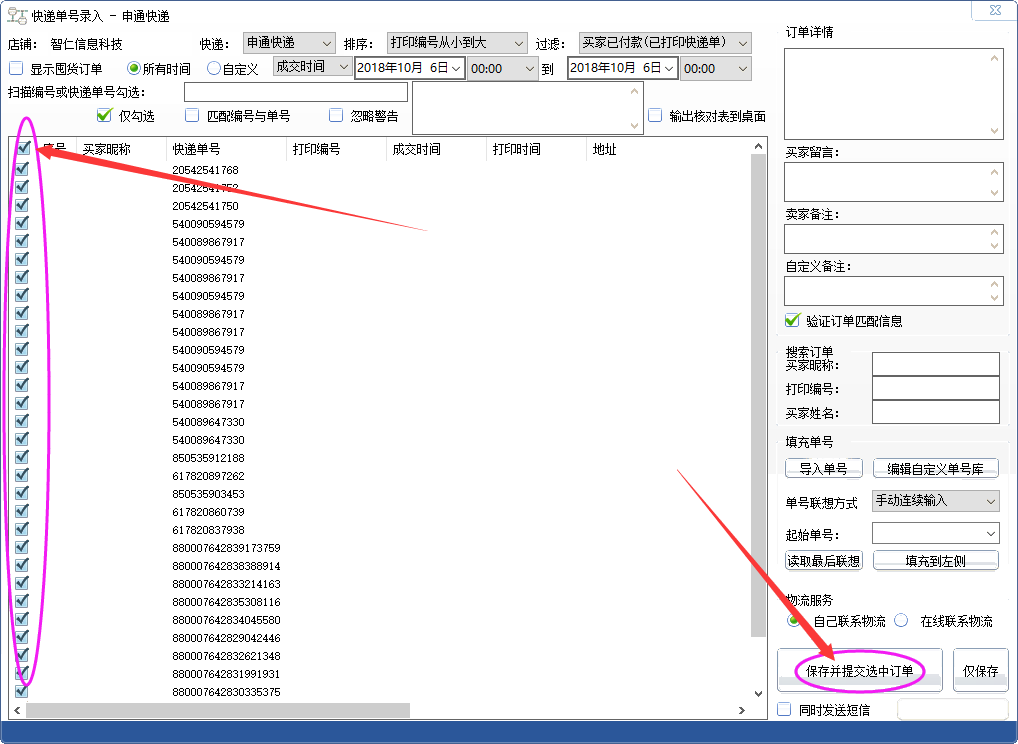The height and width of the screenshot is (744, 1018).
Task: Open the 快递 courier dropdown
Action: click(289, 43)
